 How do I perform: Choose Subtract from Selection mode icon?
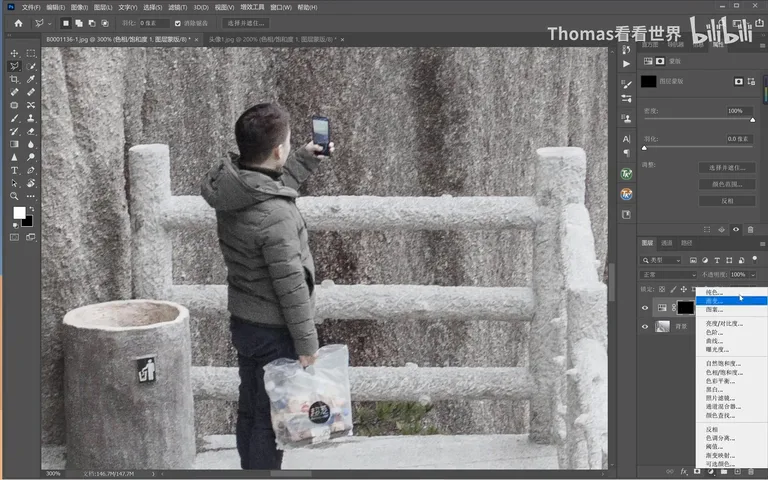(x=92, y=23)
